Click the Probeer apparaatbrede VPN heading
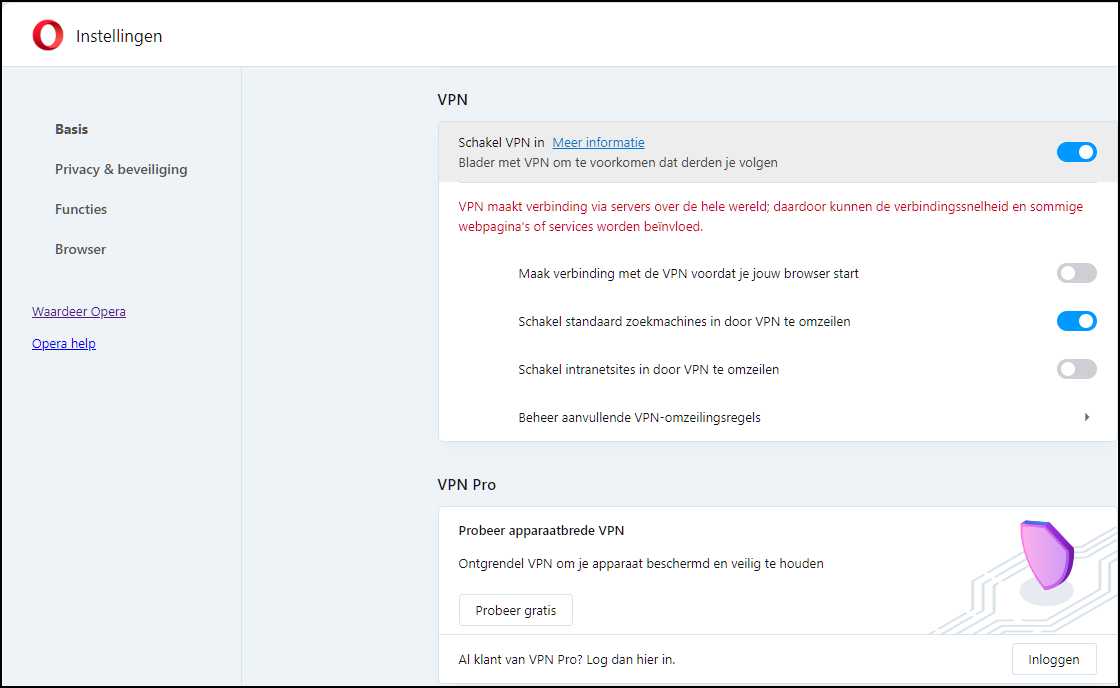Viewport: 1120px width, 688px height. click(541, 531)
